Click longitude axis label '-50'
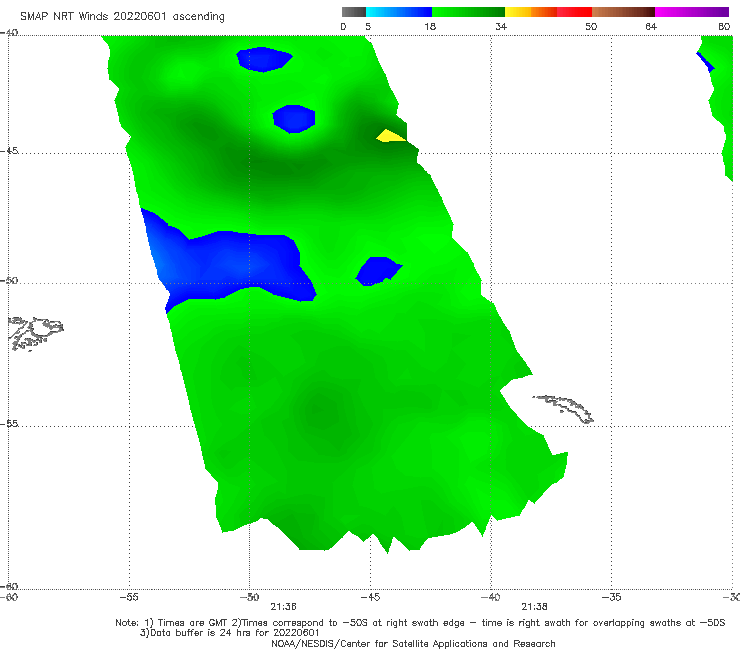The width and height of the screenshot is (740, 650). [249, 597]
